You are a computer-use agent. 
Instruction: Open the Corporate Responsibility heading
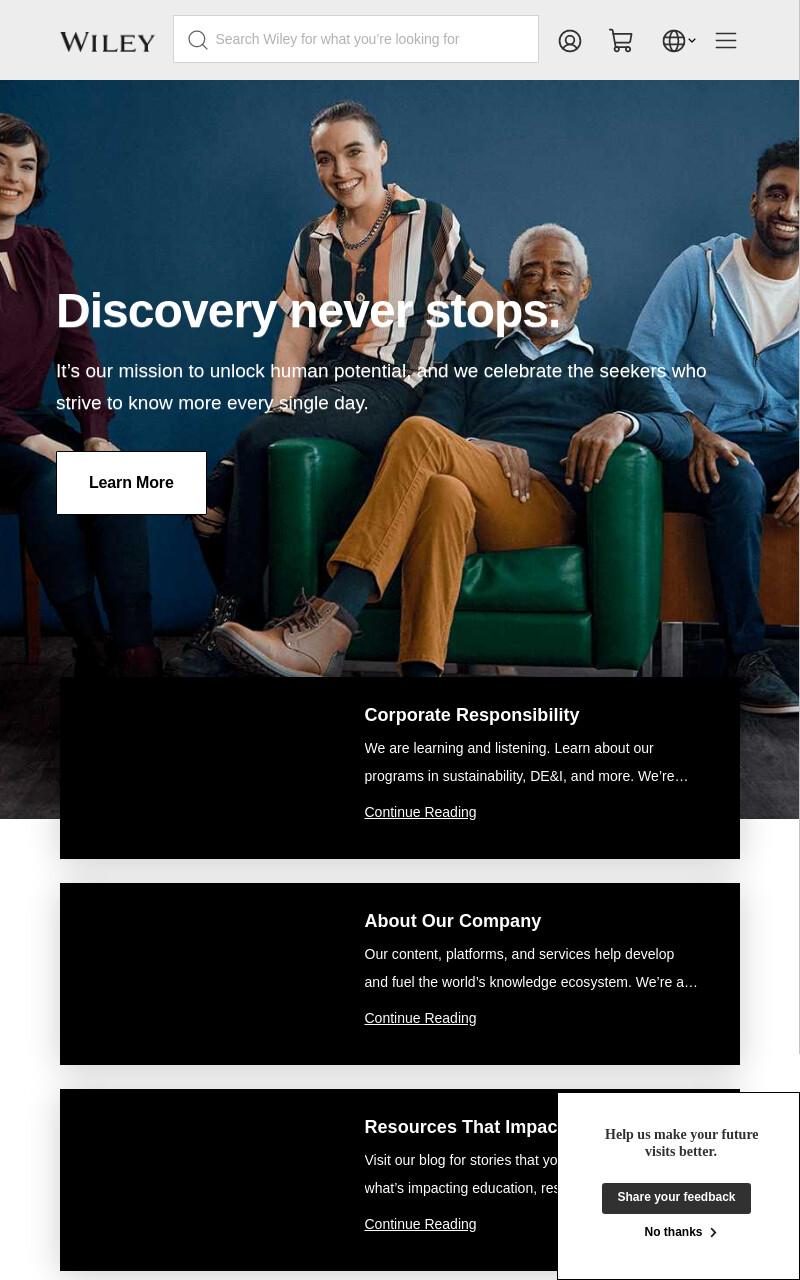472,715
